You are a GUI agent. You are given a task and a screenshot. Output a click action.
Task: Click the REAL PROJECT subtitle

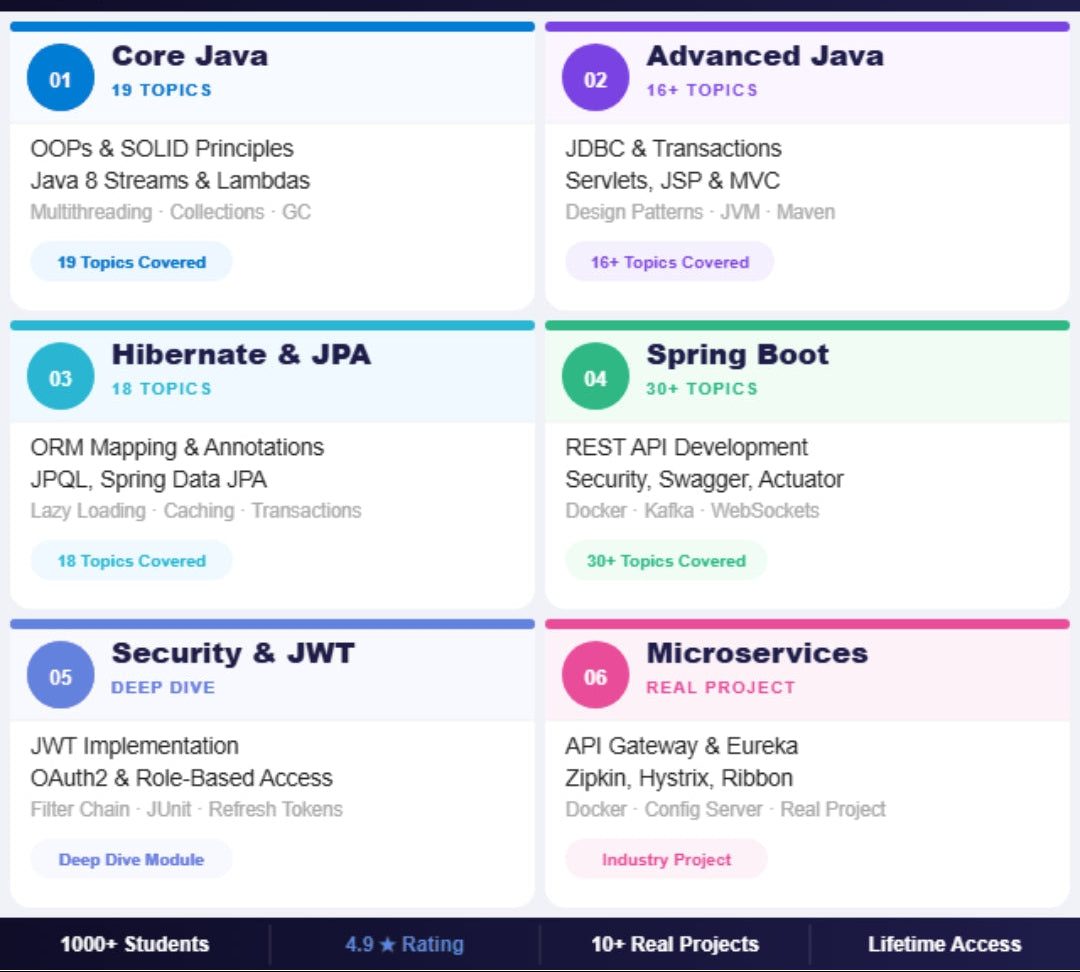point(720,687)
